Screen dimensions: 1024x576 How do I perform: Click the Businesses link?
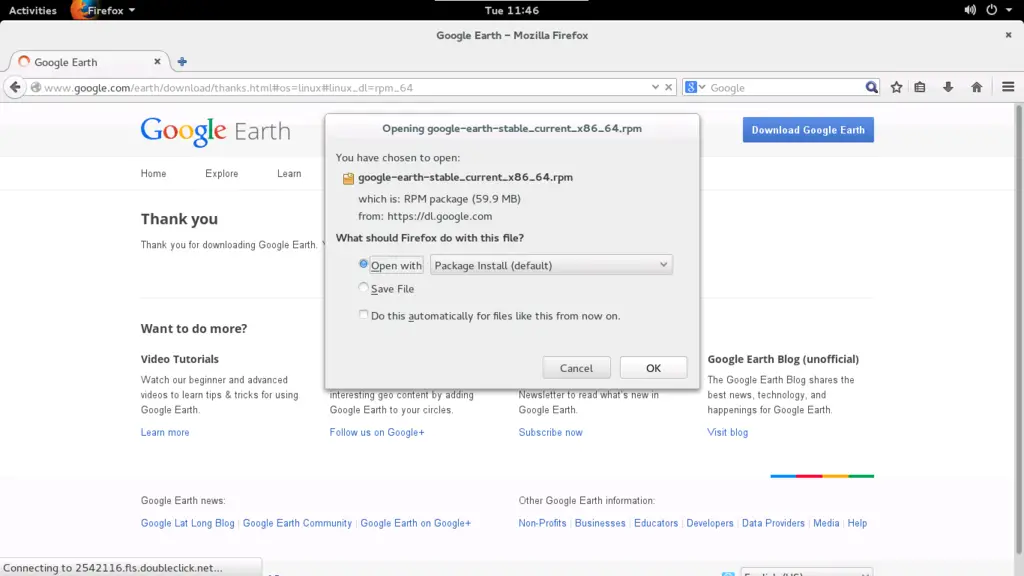pyautogui.click(x=600, y=523)
